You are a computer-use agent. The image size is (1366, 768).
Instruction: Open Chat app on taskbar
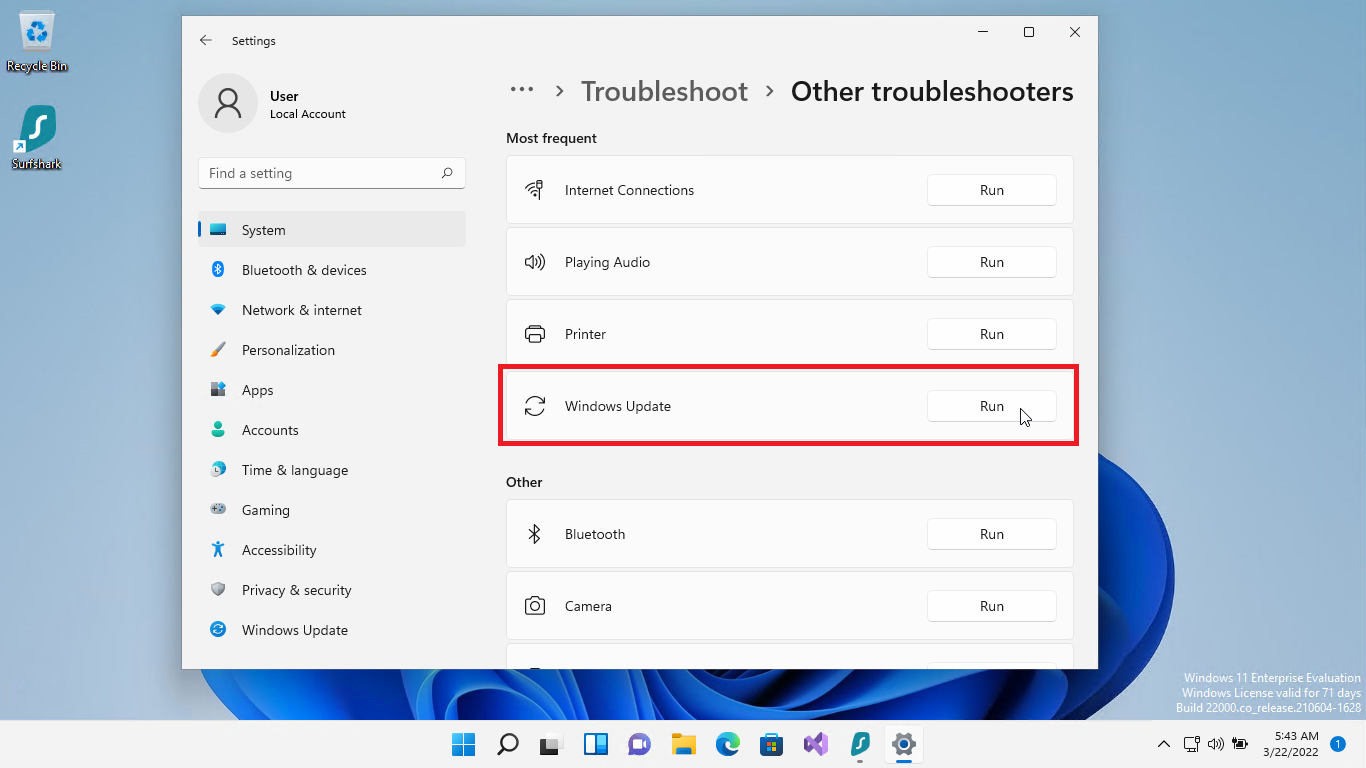click(x=639, y=744)
